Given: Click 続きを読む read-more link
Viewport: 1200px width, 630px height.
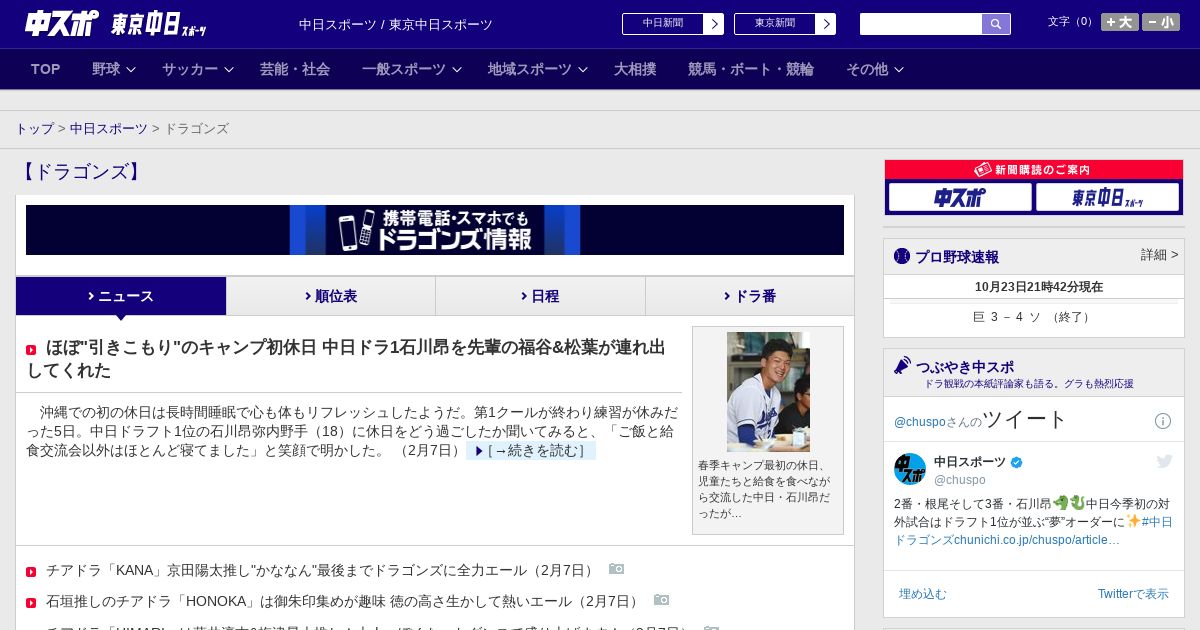Looking at the screenshot, I should 531,451.
